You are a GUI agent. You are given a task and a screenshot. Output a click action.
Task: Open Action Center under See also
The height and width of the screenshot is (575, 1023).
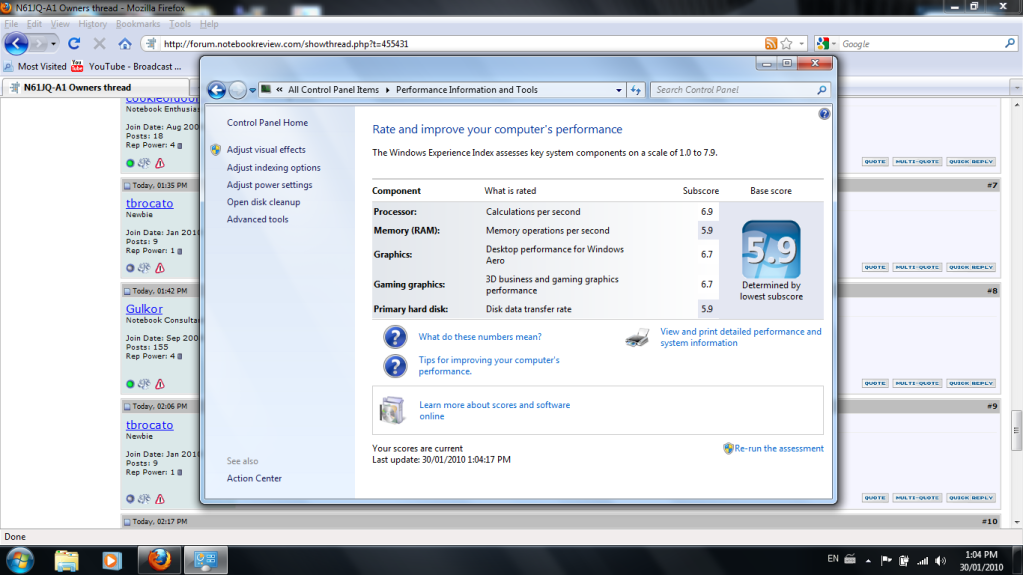(x=254, y=478)
